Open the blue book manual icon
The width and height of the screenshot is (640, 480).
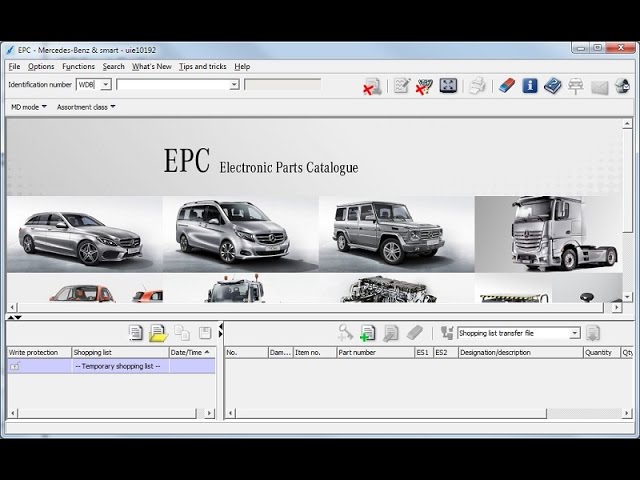[x=552, y=86]
